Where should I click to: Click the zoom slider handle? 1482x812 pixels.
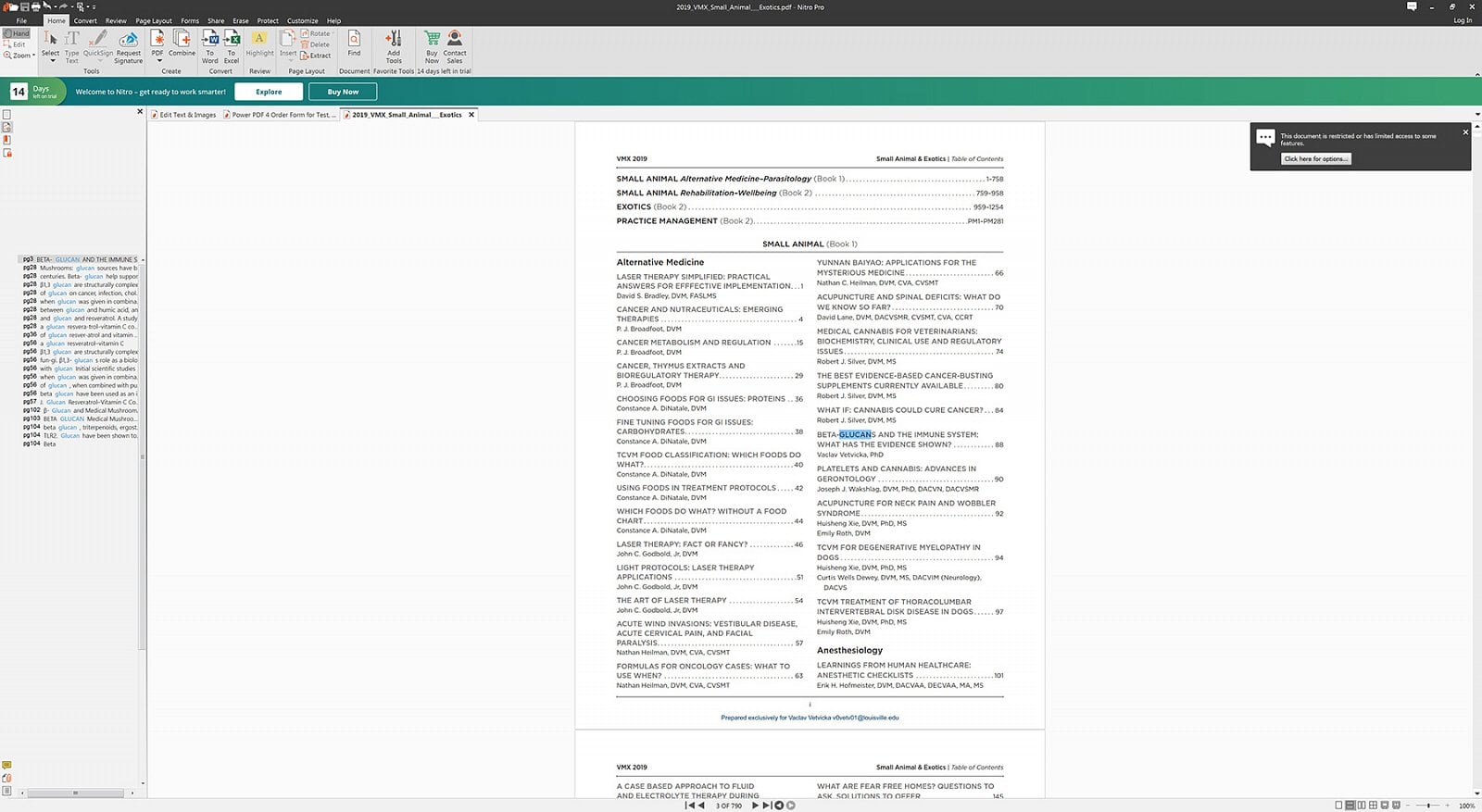1429,806
